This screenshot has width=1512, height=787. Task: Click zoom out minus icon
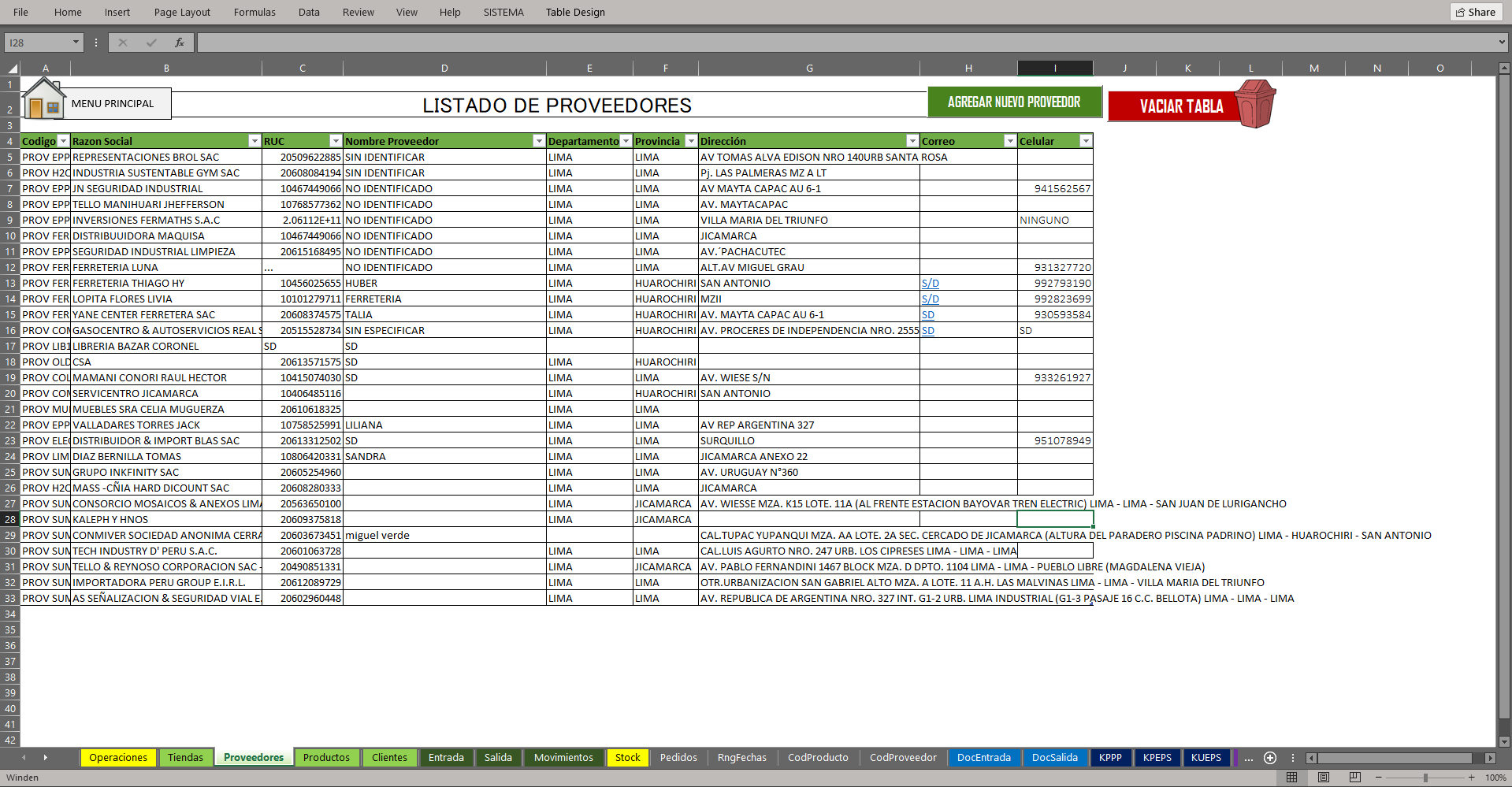click(x=1379, y=778)
